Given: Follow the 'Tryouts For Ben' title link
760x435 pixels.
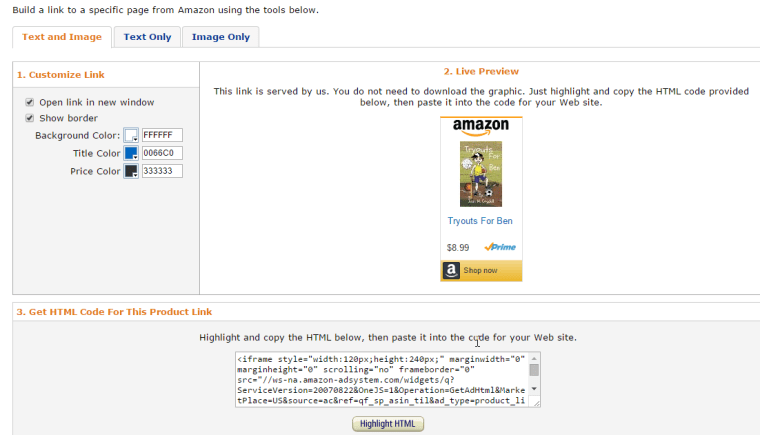Looking at the screenshot, I should point(480,221).
